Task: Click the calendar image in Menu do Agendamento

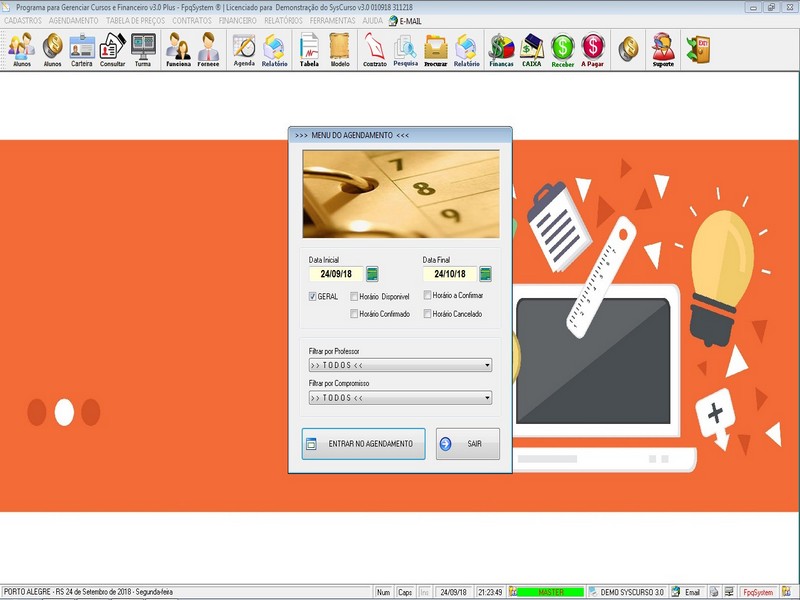Action: coord(401,194)
